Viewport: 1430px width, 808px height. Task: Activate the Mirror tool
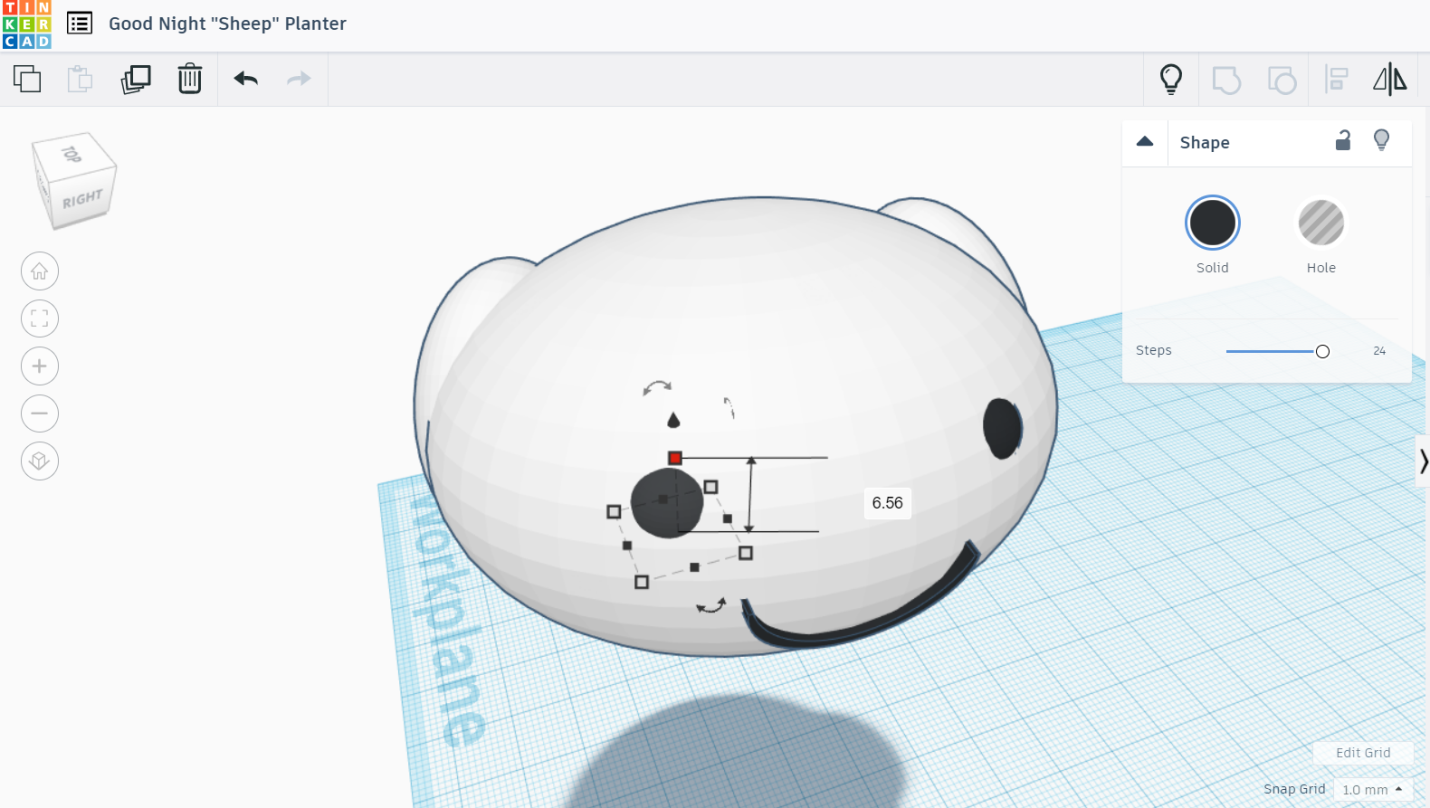pyautogui.click(x=1390, y=79)
